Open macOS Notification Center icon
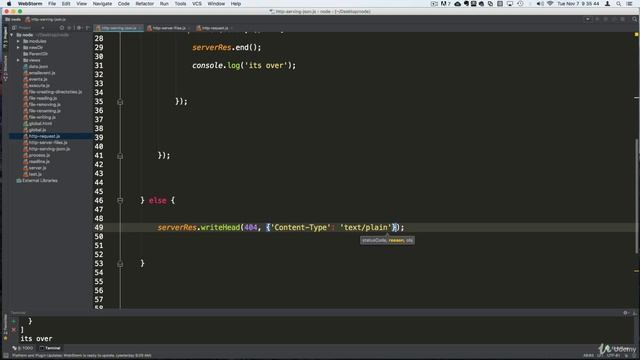Screen dimensions: 640x360 coord(629,4)
